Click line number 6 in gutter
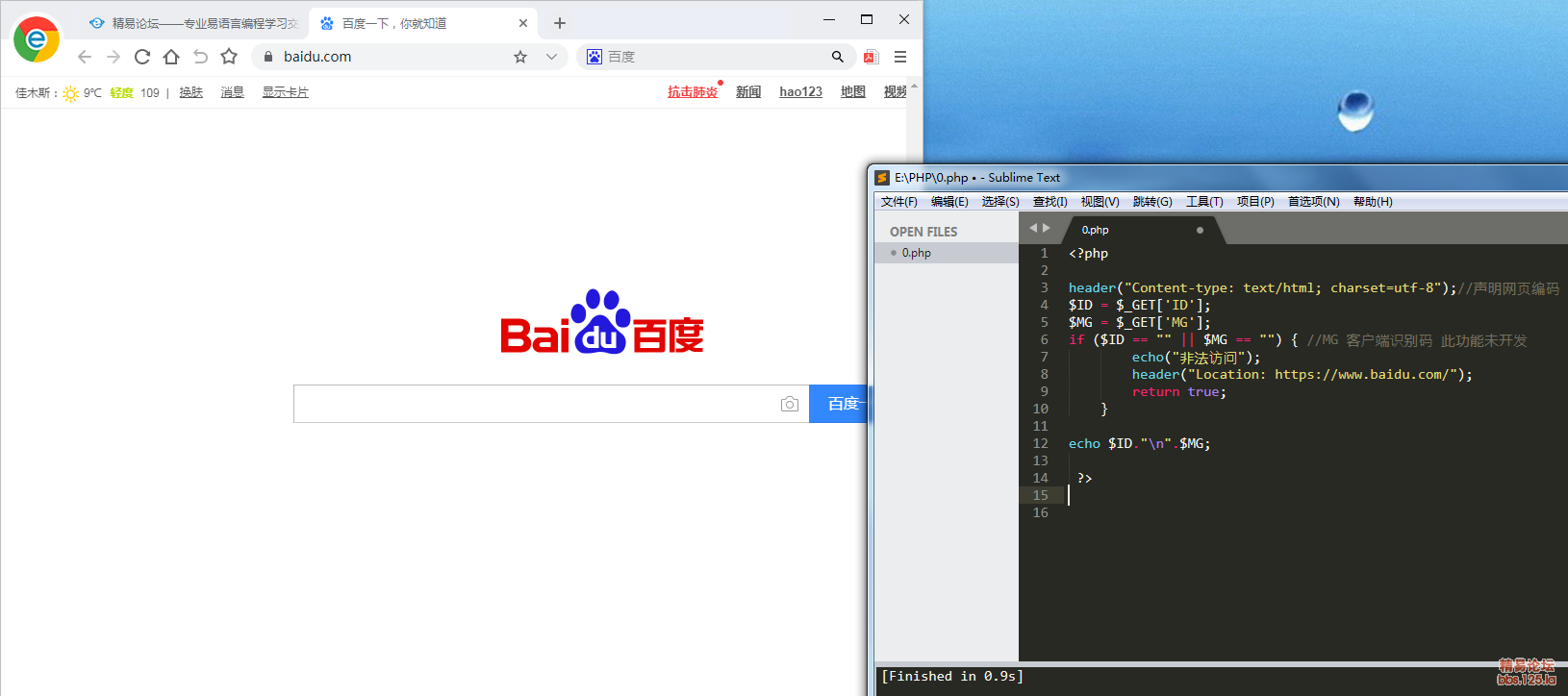1568x696 pixels. point(1045,339)
